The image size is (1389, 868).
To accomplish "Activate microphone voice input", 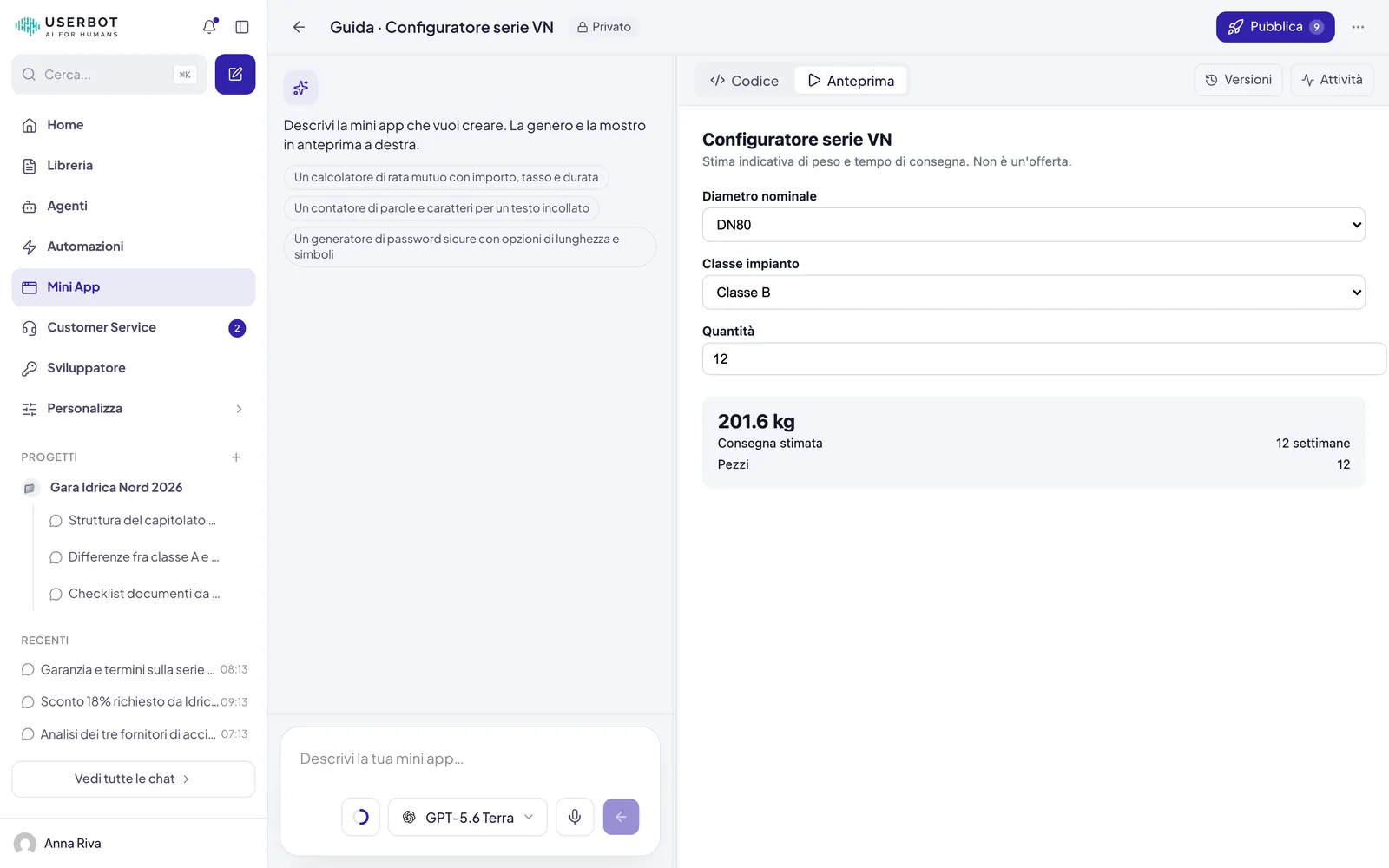I will pyautogui.click(x=575, y=817).
